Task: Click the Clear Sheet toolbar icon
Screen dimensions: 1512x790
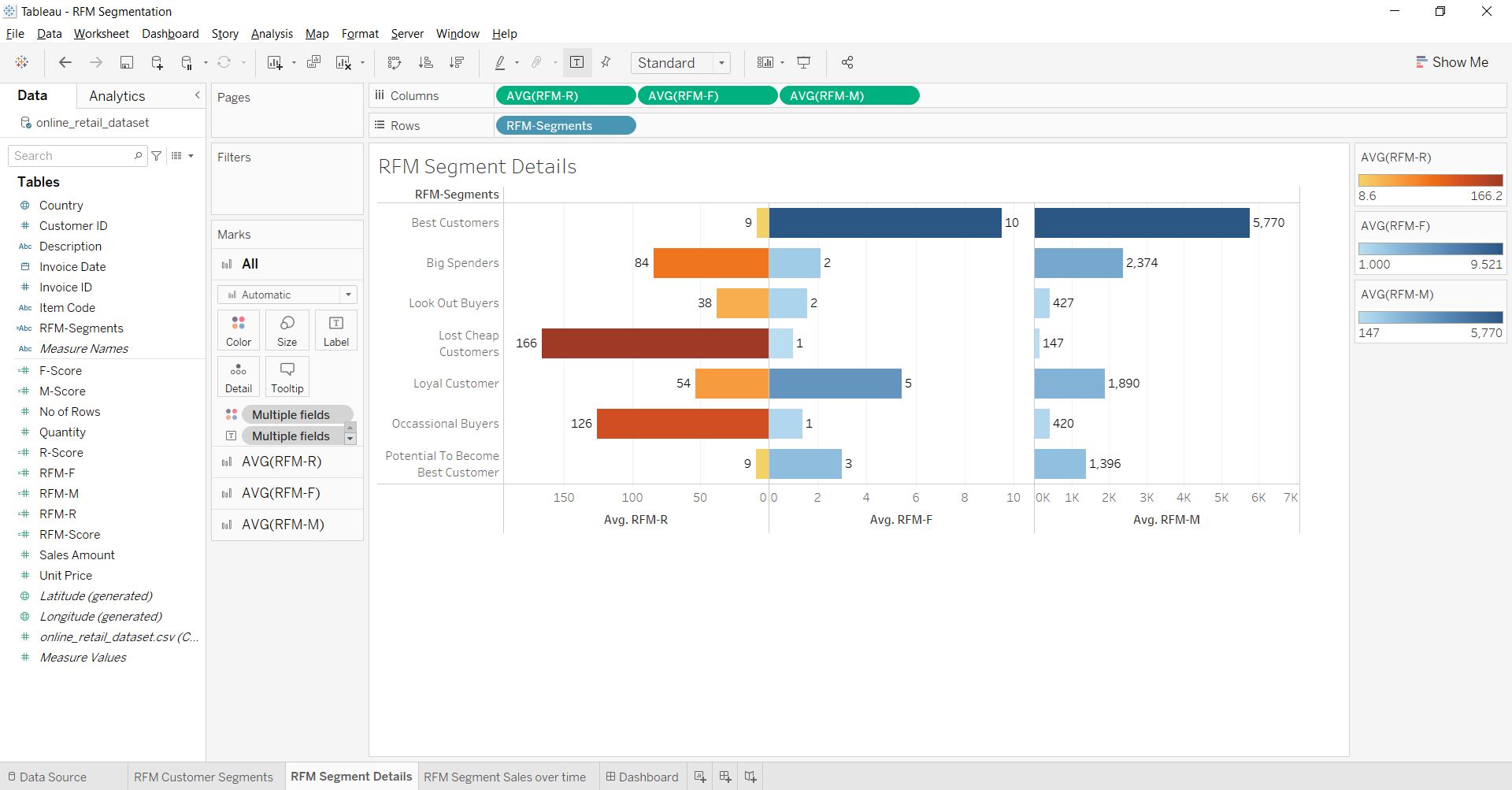Action: point(344,62)
